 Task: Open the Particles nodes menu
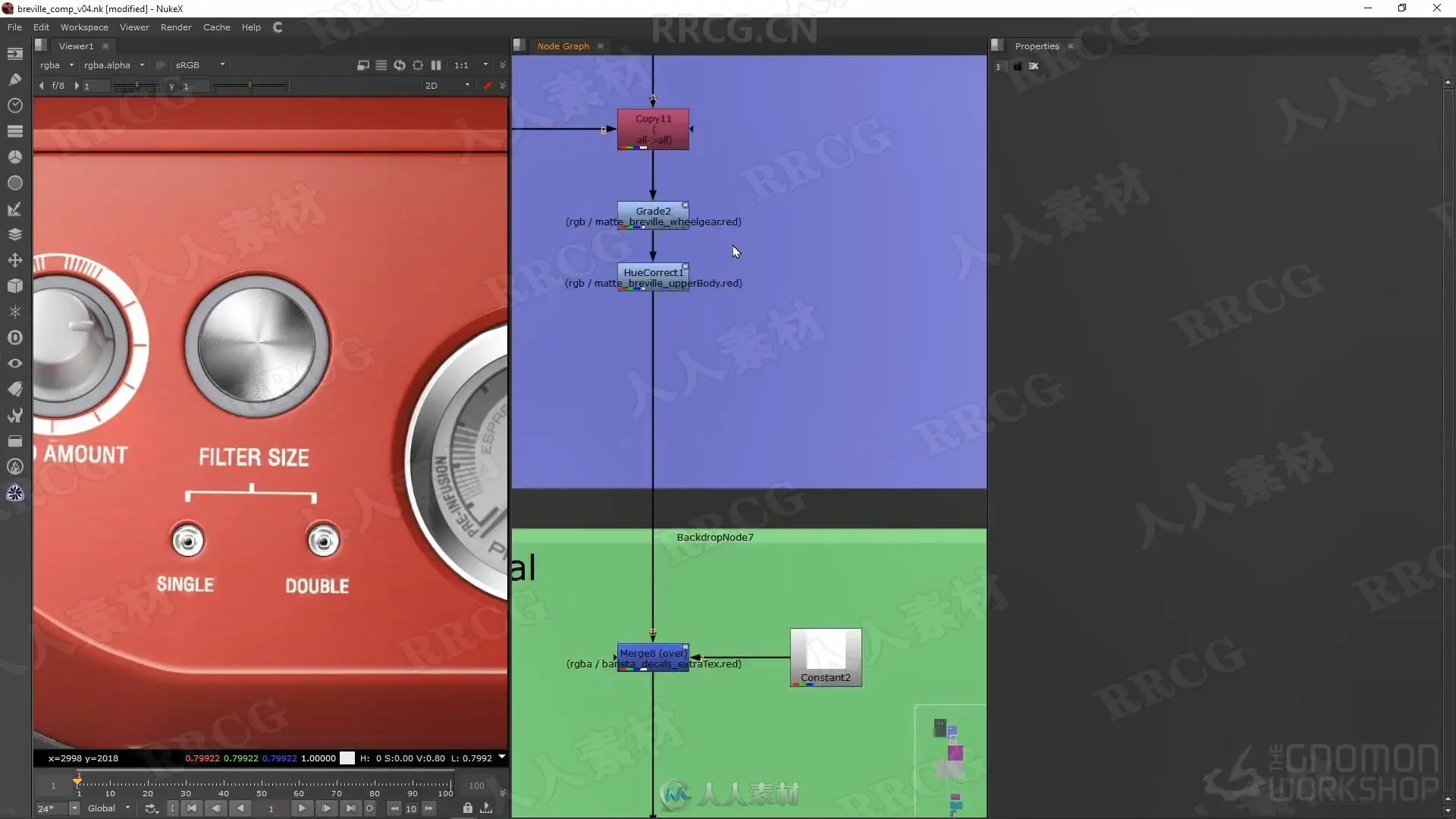coord(15,312)
